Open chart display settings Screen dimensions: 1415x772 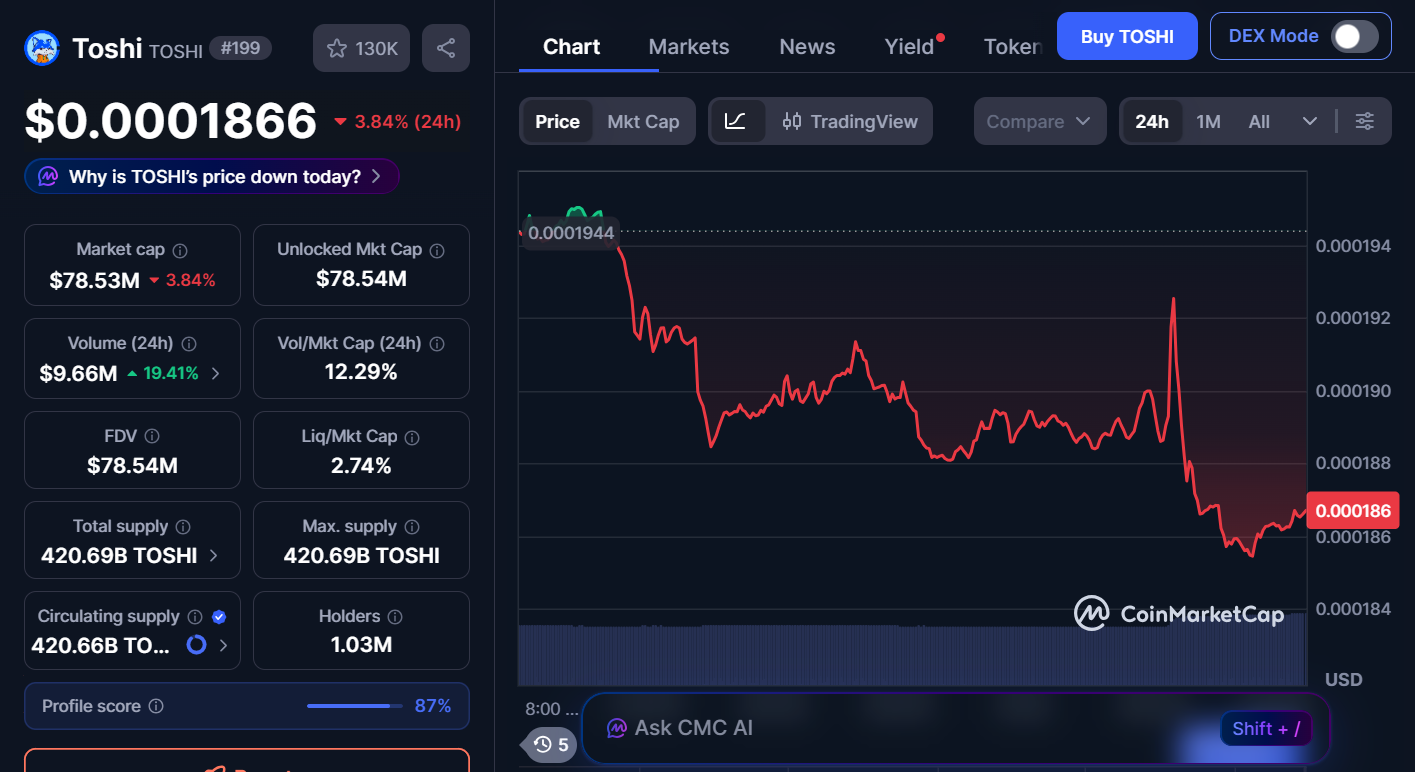1364,121
